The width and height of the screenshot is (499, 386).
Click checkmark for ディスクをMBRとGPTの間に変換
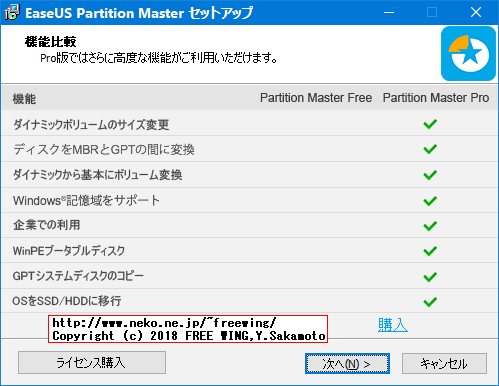(430, 149)
